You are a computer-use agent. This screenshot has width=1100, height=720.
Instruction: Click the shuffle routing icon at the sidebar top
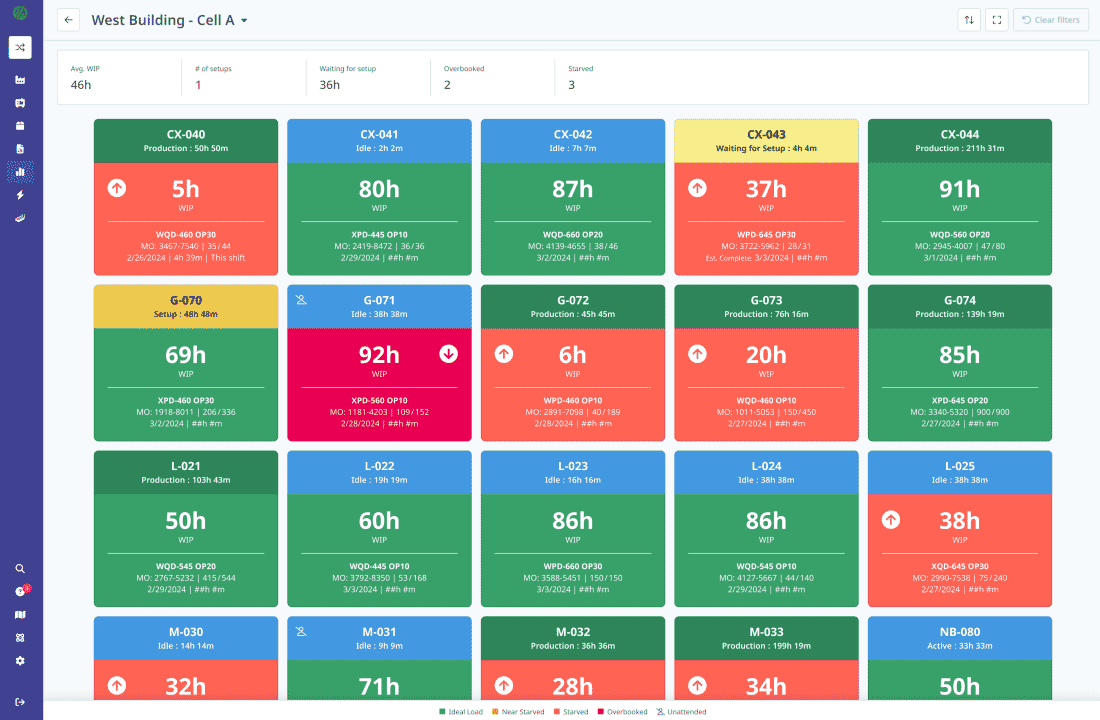pyautogui.click(x=20, y=47)
